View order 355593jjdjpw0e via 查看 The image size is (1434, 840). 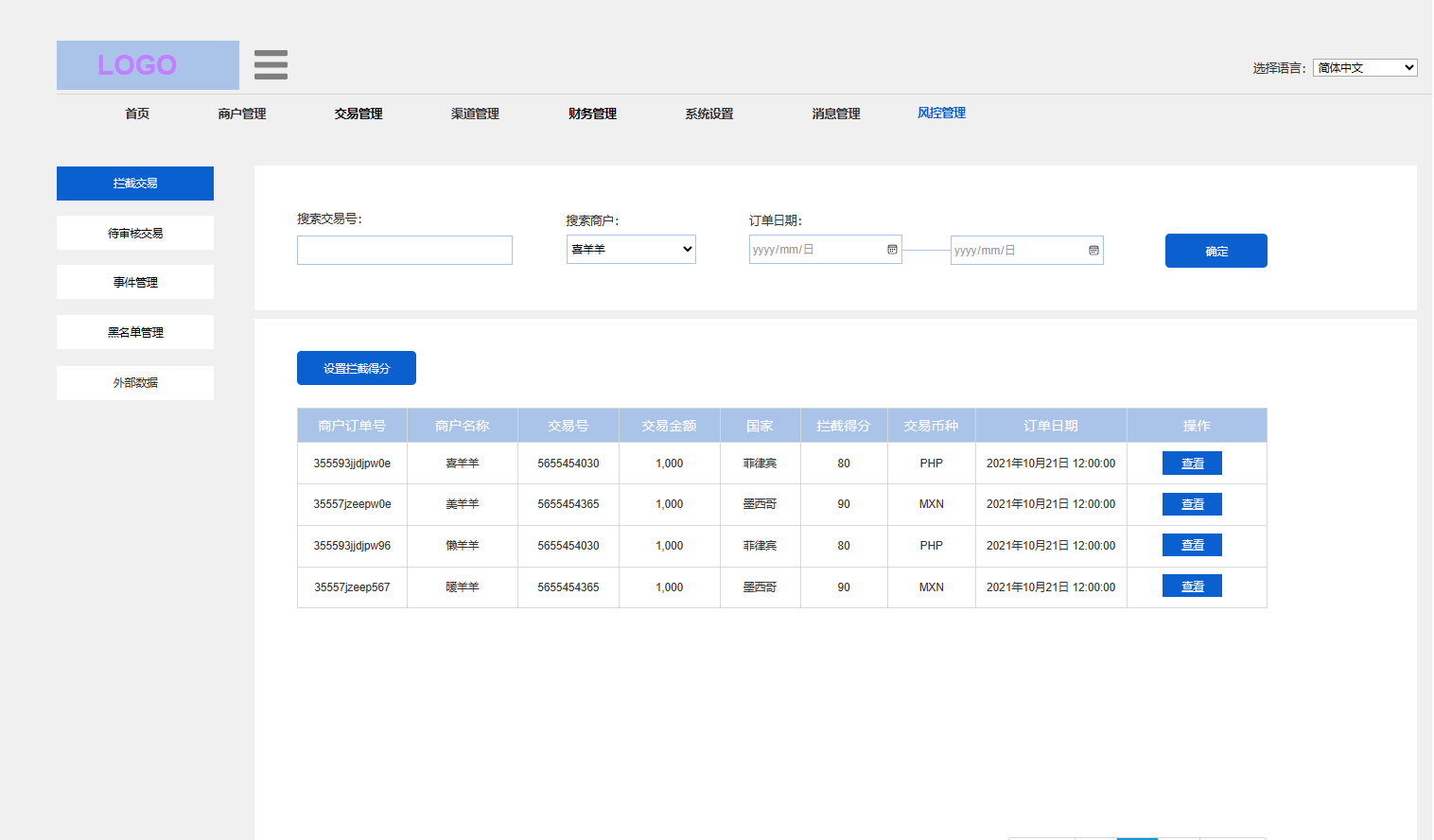point(1192,463)
